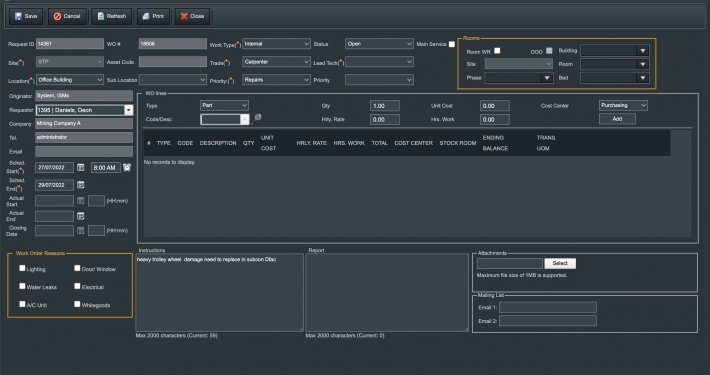
Task: Open the time picker clock icon
Action: coord(127,168)
